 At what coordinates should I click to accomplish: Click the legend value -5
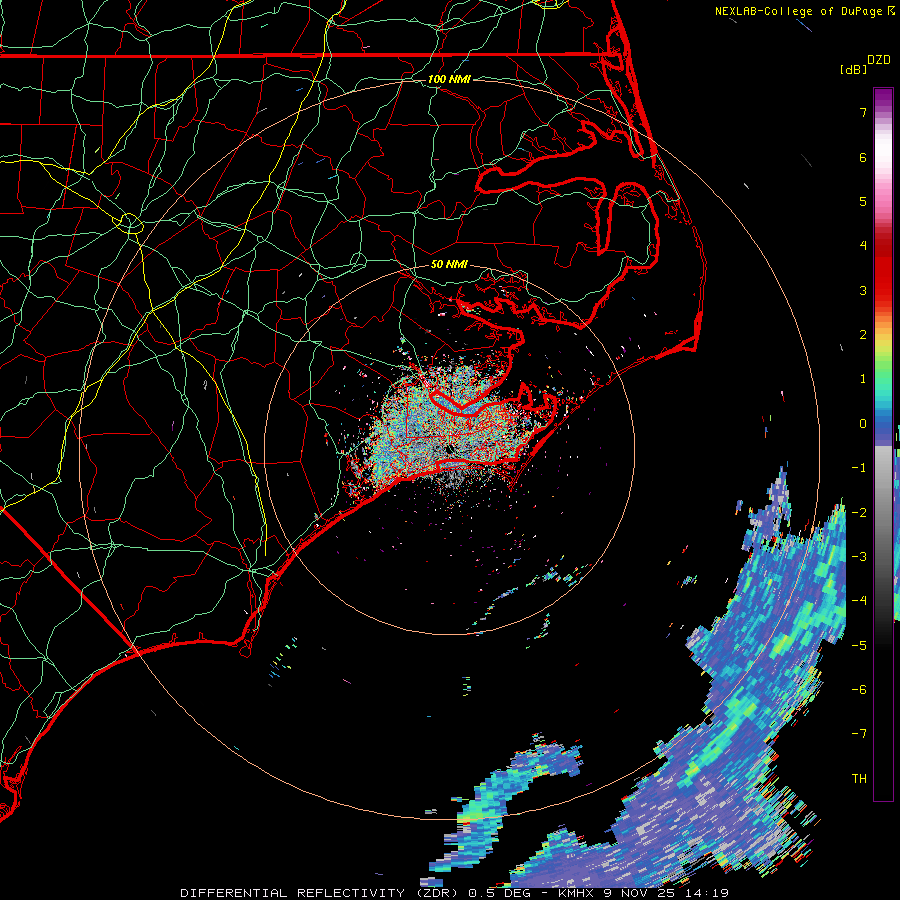pos(859,646)
